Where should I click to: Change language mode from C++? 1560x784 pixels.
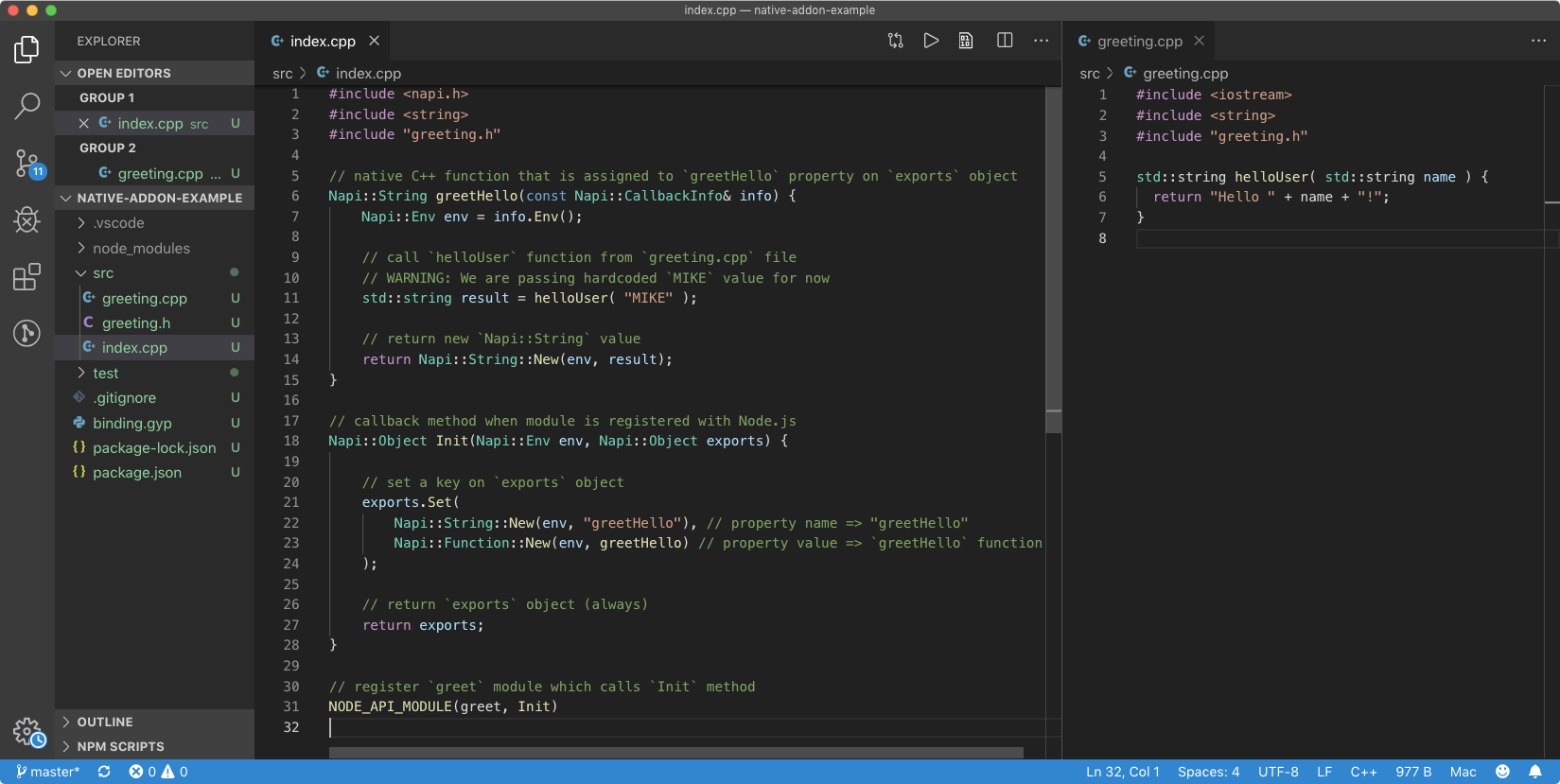[x=1363, y=772]
